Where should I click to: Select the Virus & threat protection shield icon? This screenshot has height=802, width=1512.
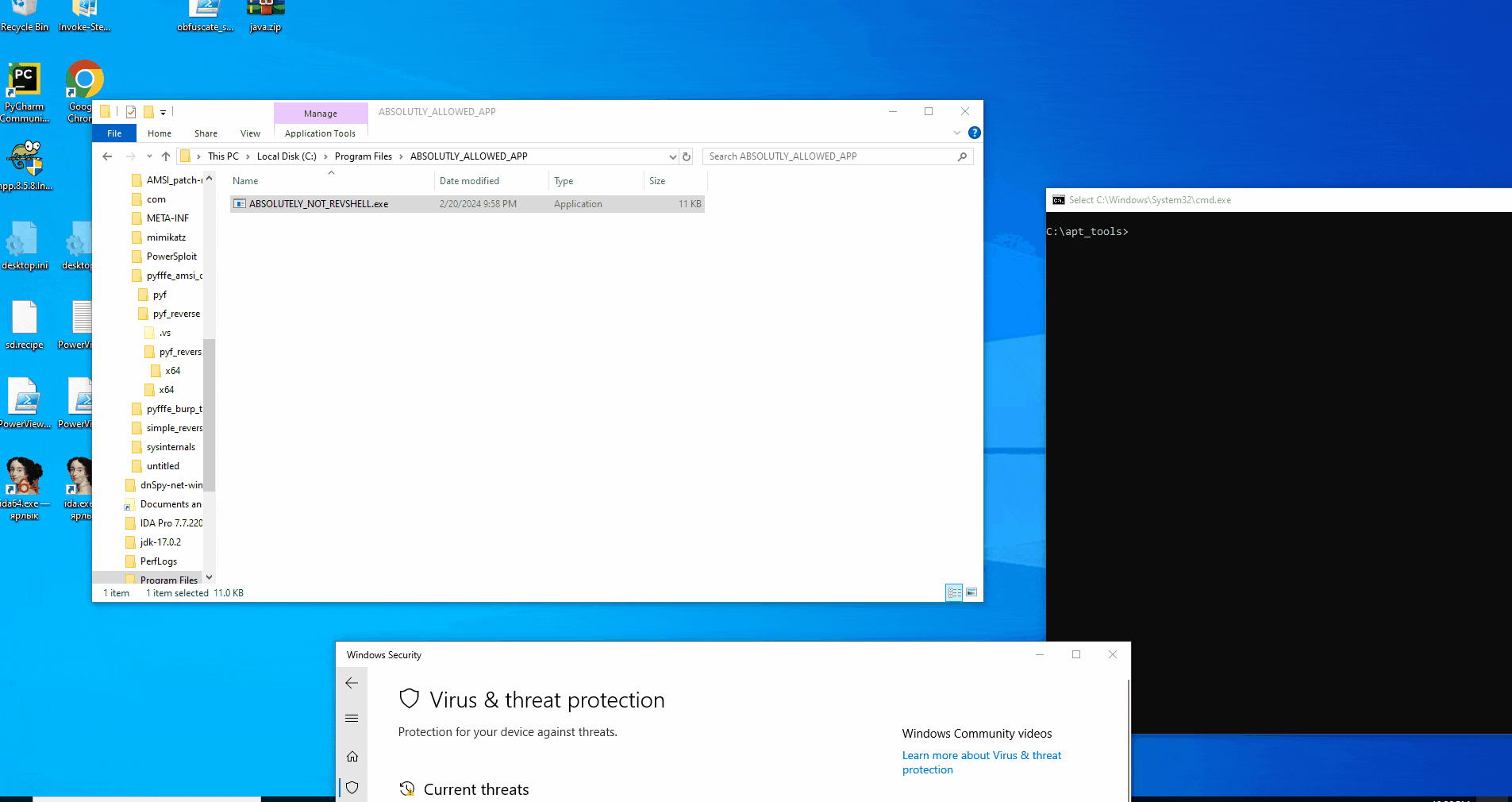click(352, 788)
